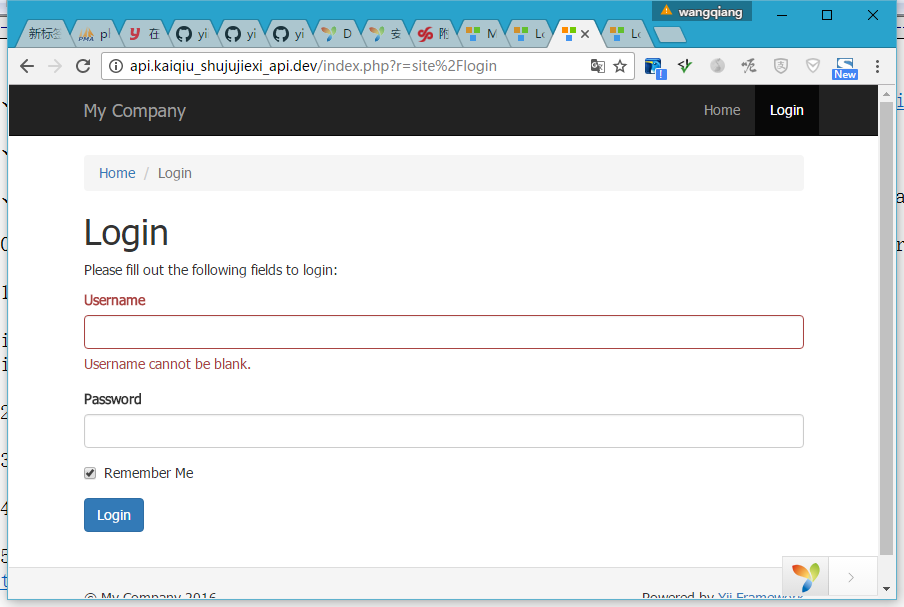Click the browser forward arrow

click(55, 66)
